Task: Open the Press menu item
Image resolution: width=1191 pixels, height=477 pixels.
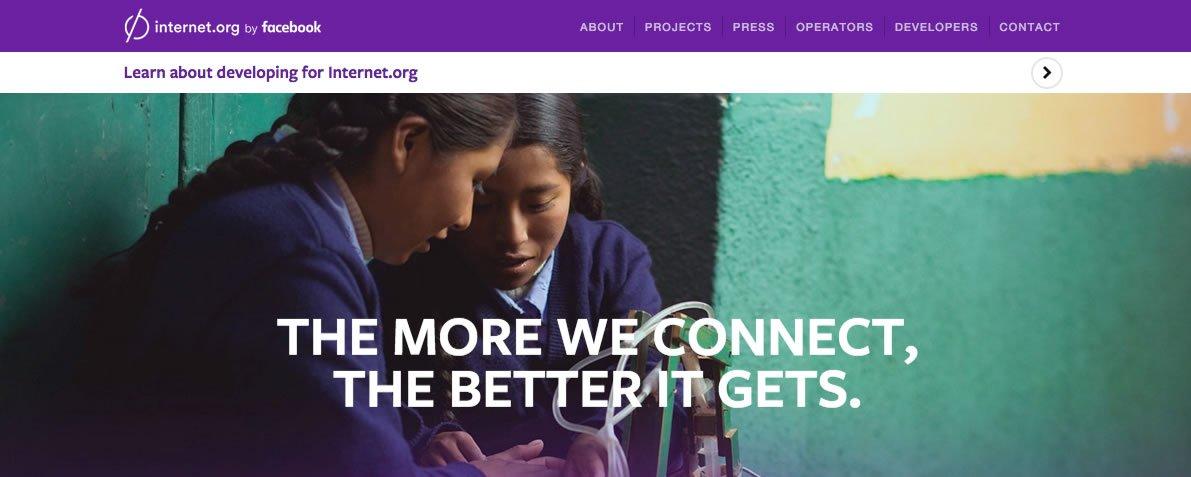Action: point(753,27)
